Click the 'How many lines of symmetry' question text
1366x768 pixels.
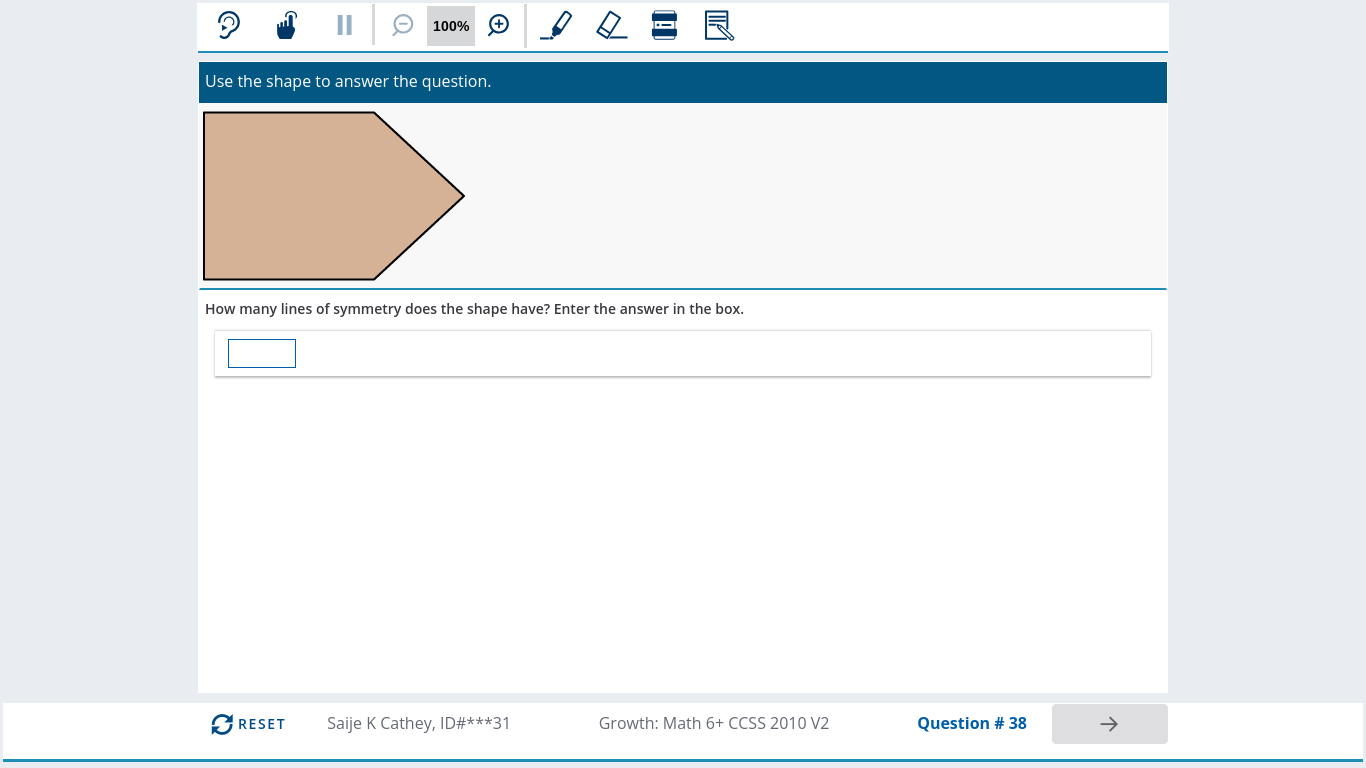(474, 309)
